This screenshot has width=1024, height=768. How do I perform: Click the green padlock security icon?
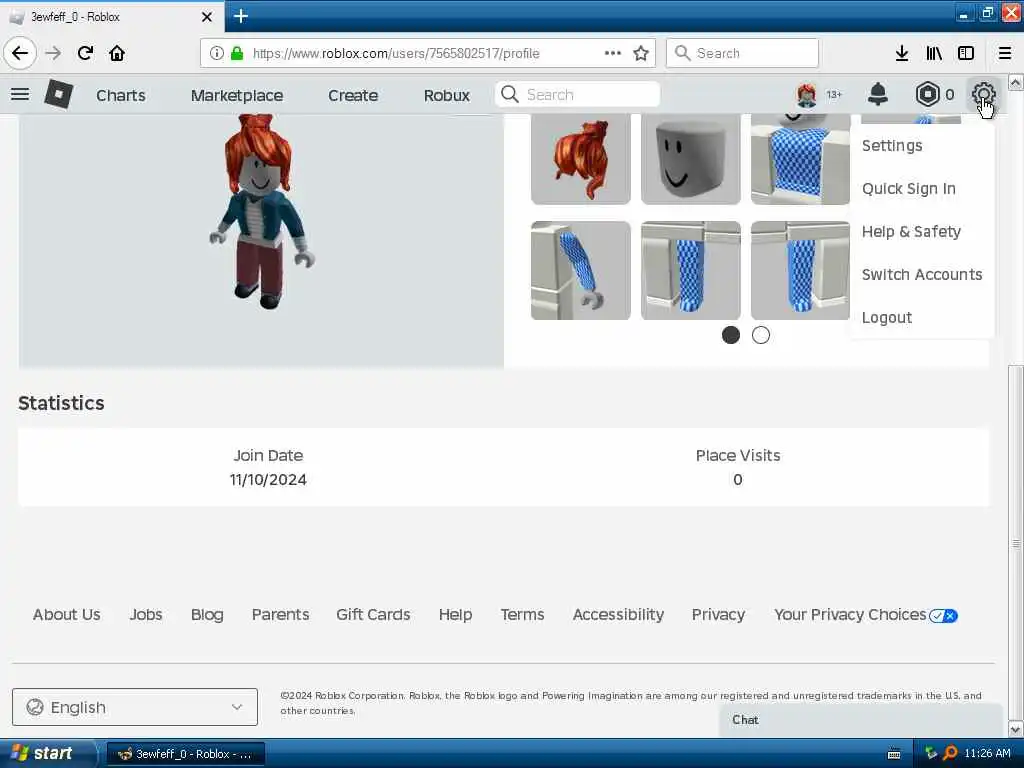(x=237, y=53)
